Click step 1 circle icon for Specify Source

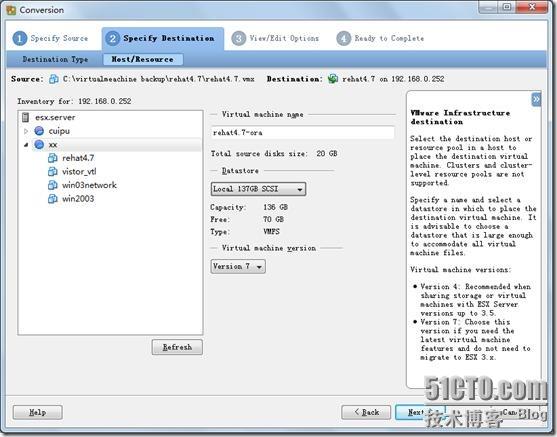tap(20, 38)
